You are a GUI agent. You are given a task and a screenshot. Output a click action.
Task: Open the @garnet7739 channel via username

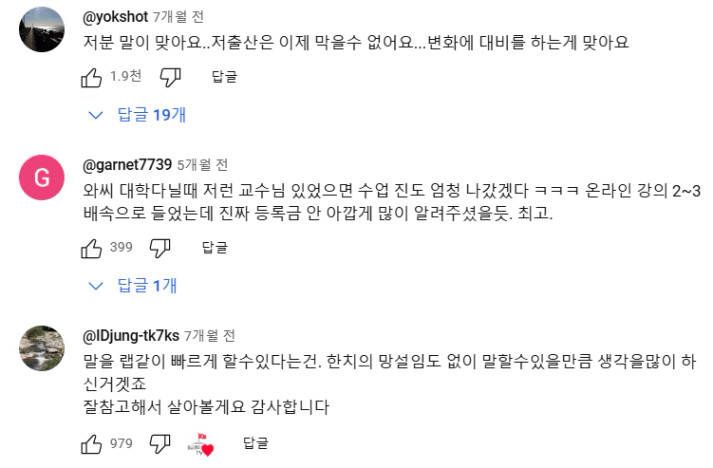pyautogui.click(x=126, y=164)
